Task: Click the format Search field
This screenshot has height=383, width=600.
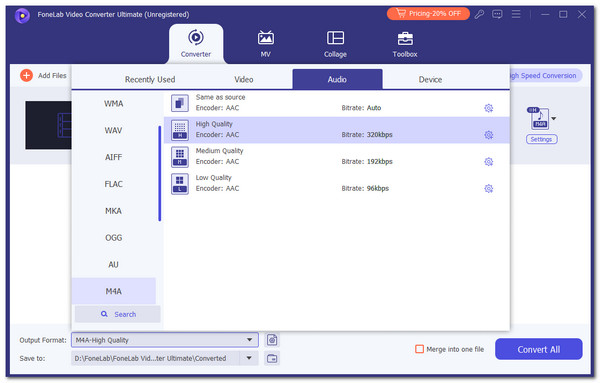Action: (118, 314)
